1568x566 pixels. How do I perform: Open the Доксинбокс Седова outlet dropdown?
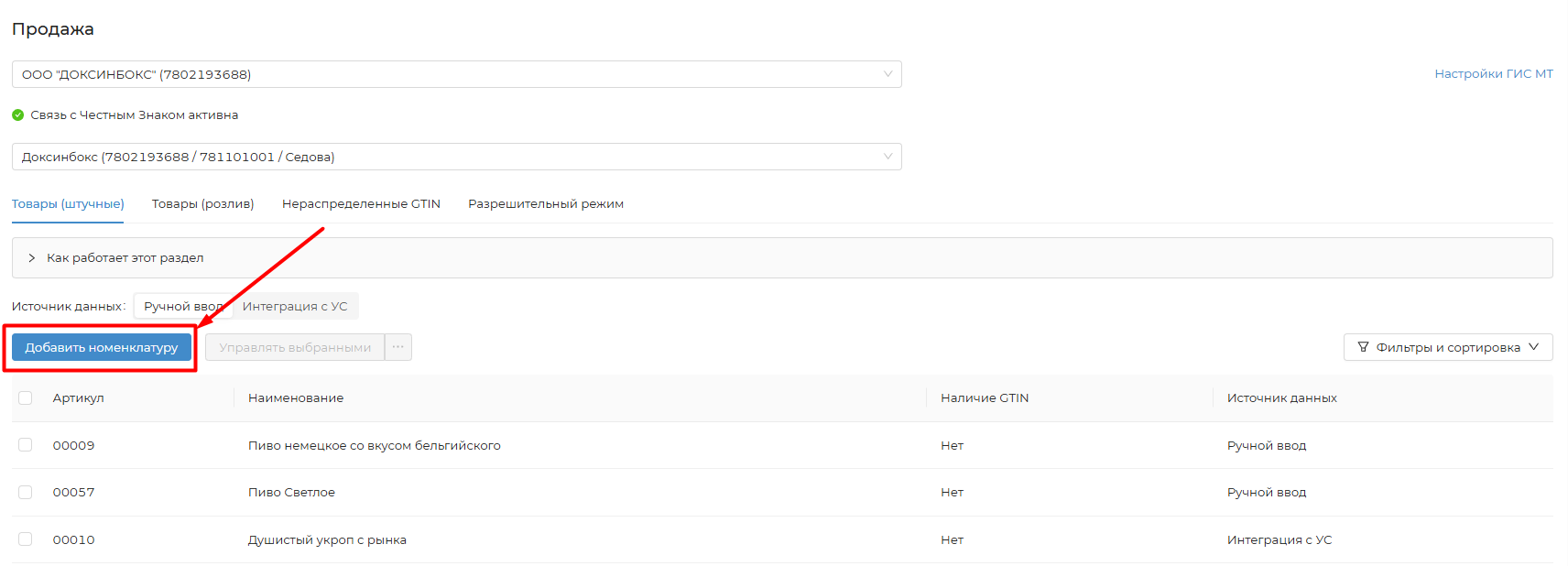click(x=456, y=157)
